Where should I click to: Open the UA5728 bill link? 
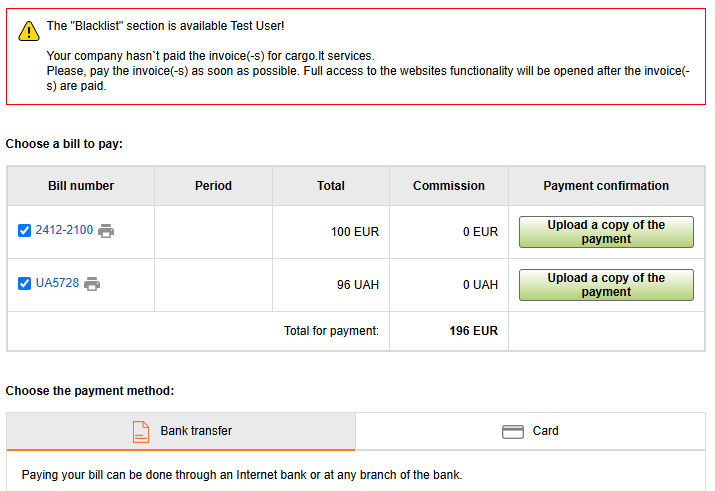click(57, 284)
